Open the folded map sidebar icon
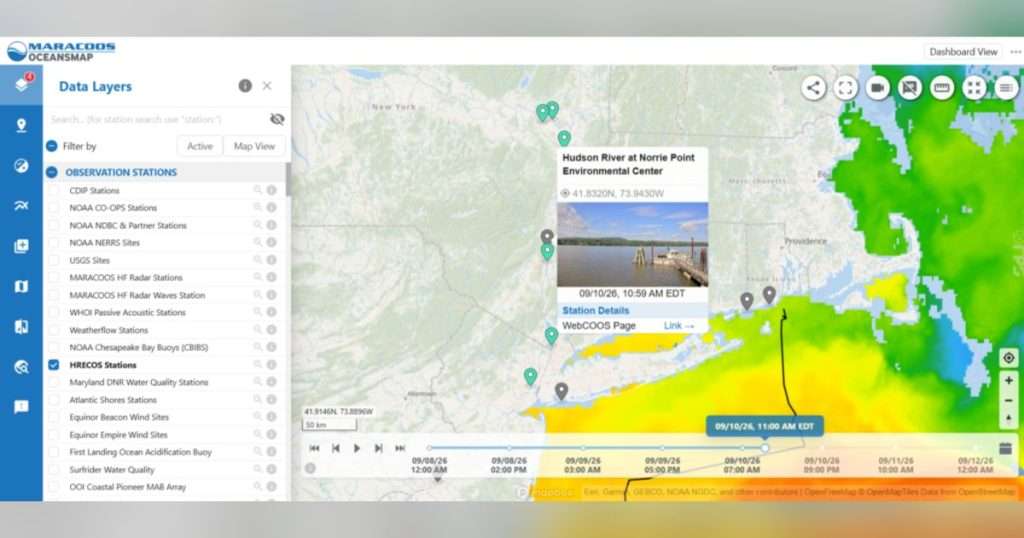The height and width of the screenshot is (538, 1024). click(21, 287)
